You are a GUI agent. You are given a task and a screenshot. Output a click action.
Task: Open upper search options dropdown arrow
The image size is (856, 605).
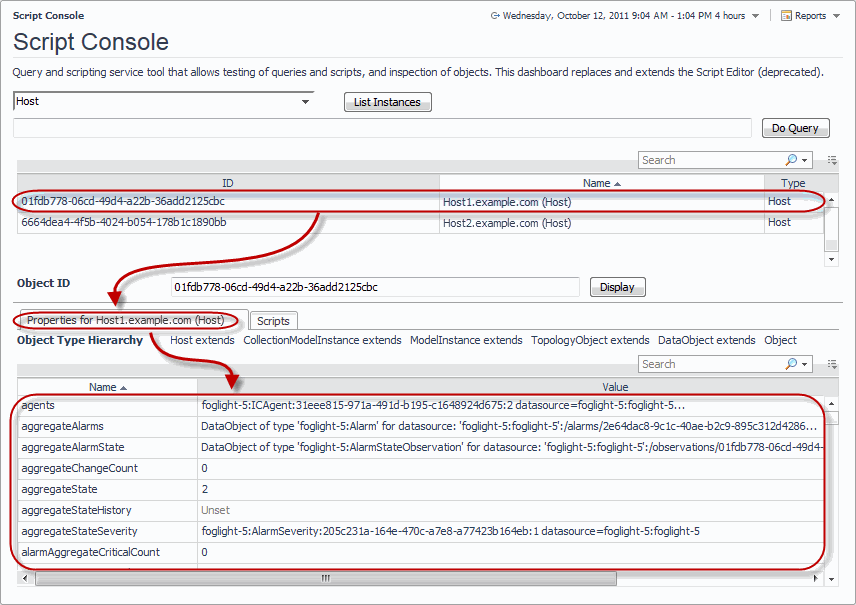(805, 161)
